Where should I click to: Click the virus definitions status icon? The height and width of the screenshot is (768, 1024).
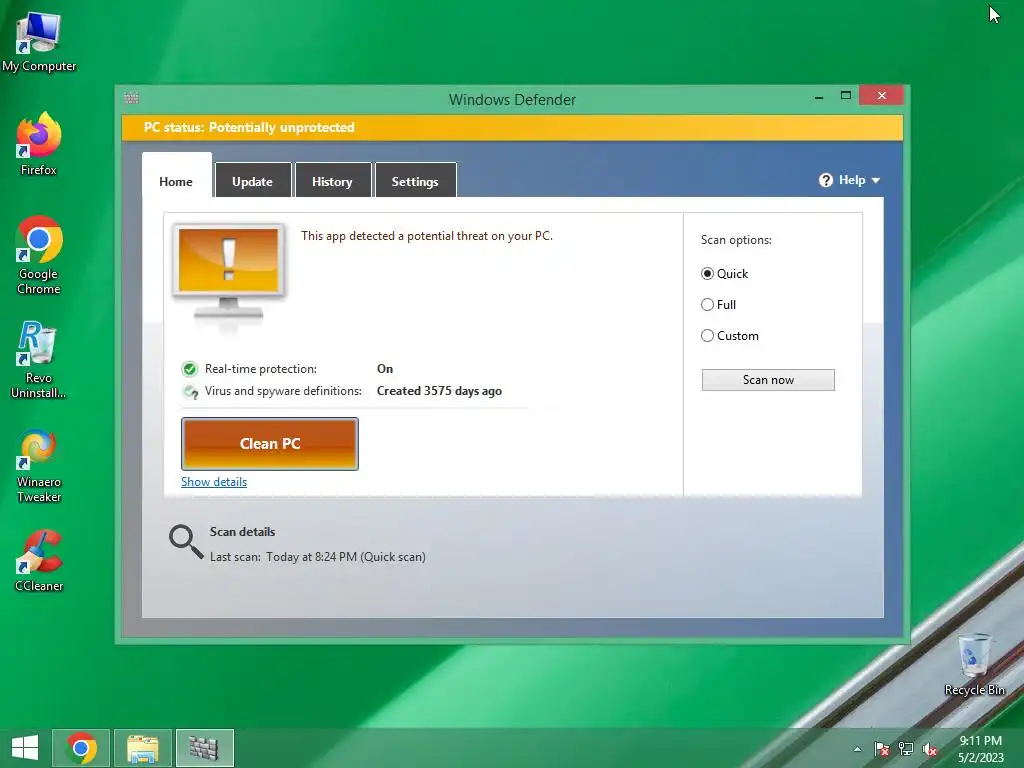(190, 391)
